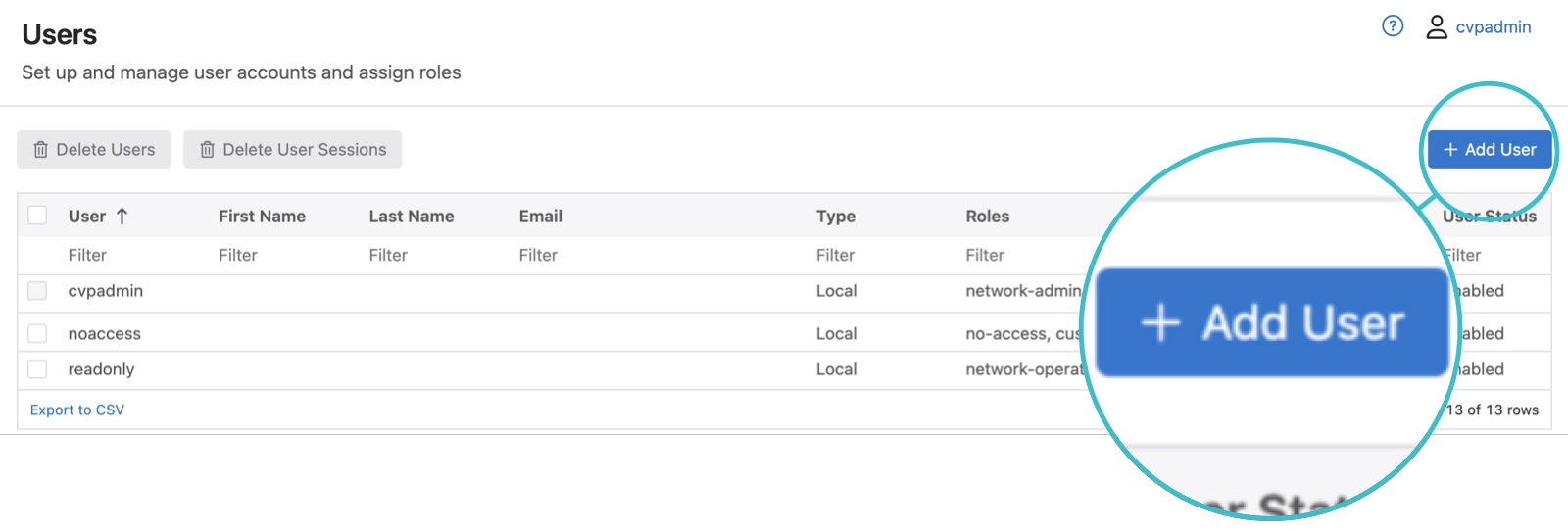The width and height of the screenshot is (1568, 531).
Task: Sort the table by Roles column
Action: 987,217
